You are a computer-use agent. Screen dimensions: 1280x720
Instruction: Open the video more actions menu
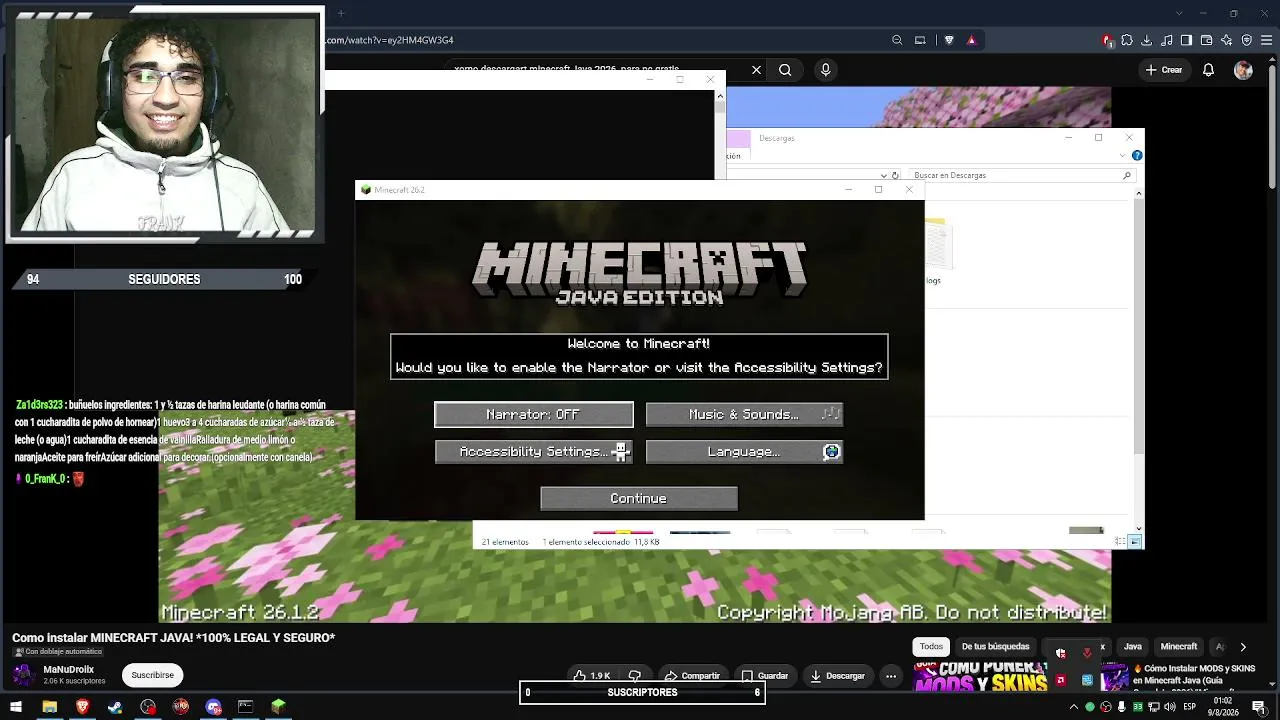tap(891, 676)
